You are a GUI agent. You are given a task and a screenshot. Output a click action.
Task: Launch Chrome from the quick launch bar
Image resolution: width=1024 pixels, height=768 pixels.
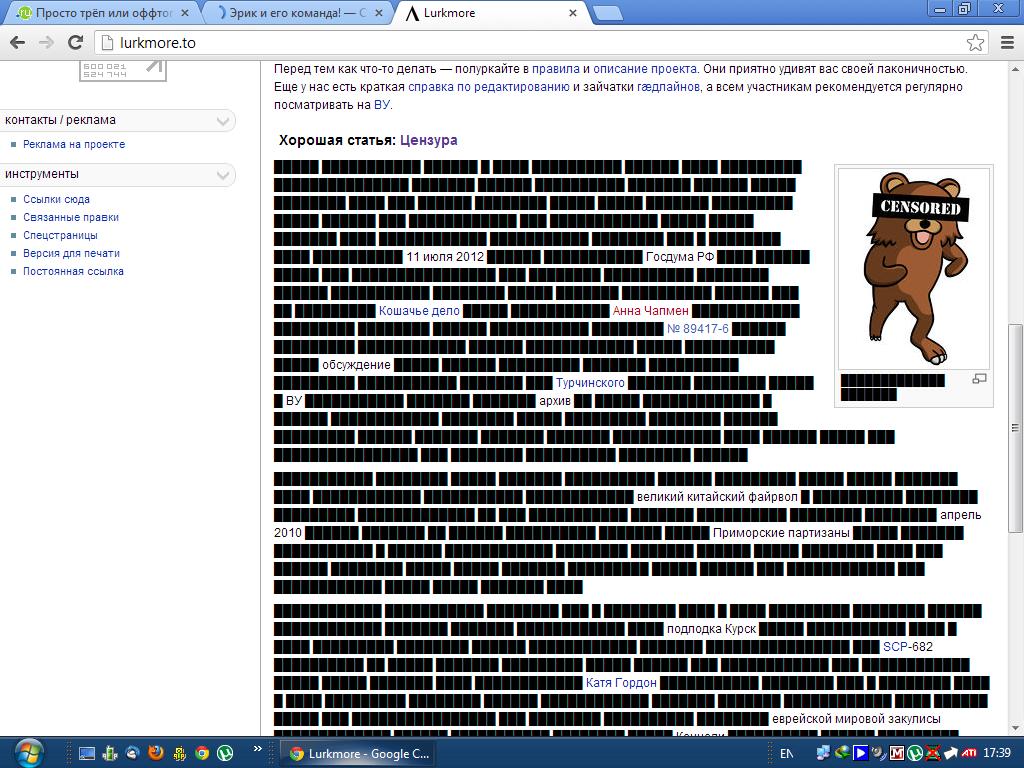pos(202,754)
